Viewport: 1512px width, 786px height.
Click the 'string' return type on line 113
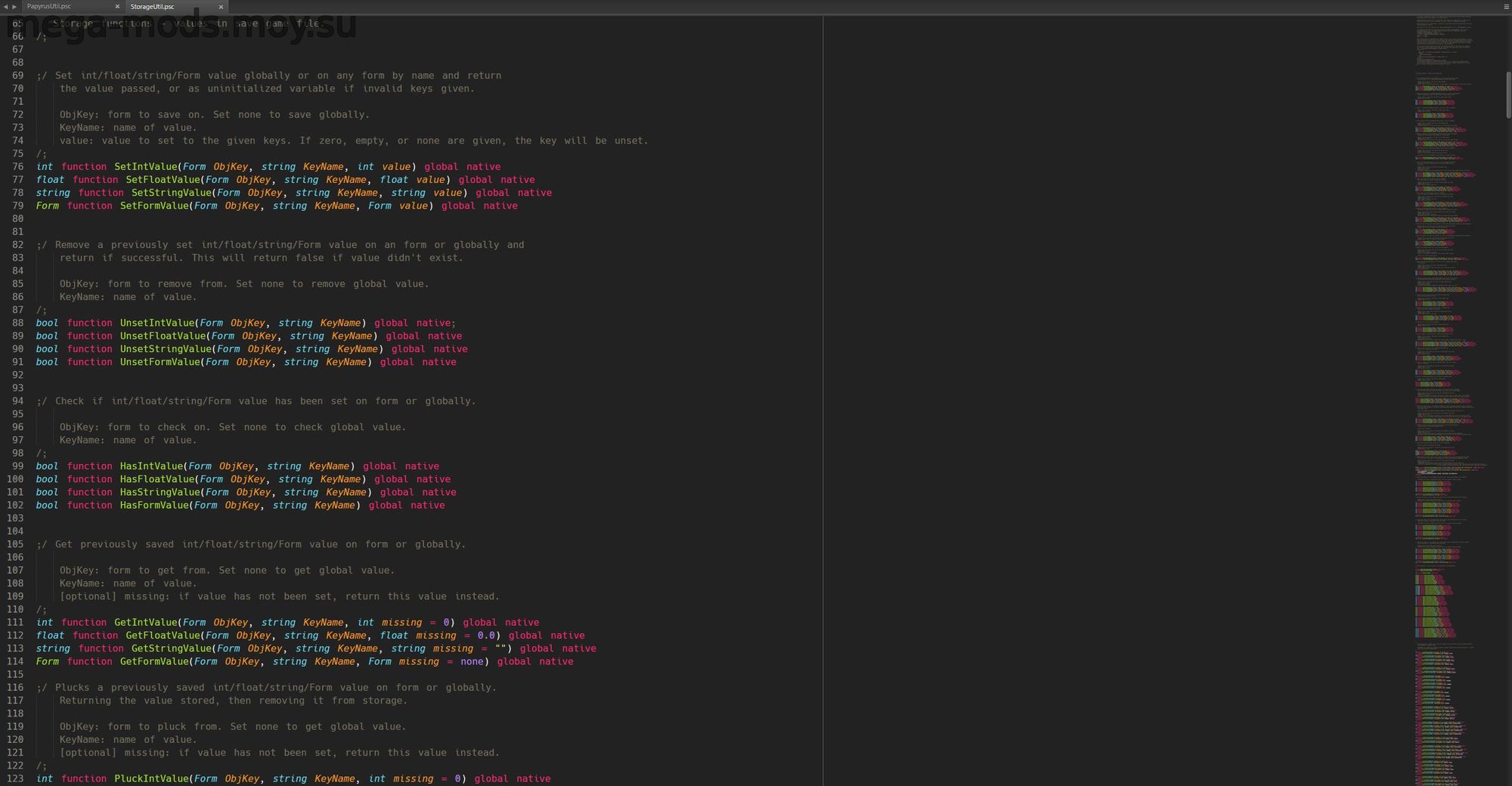53,648
